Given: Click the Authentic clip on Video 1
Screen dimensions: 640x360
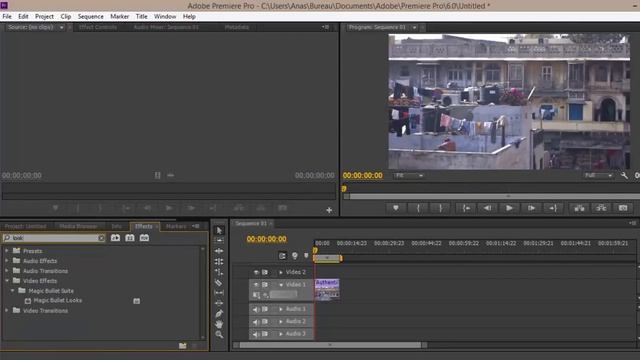Looking at the screenshot, I should 327,289.
